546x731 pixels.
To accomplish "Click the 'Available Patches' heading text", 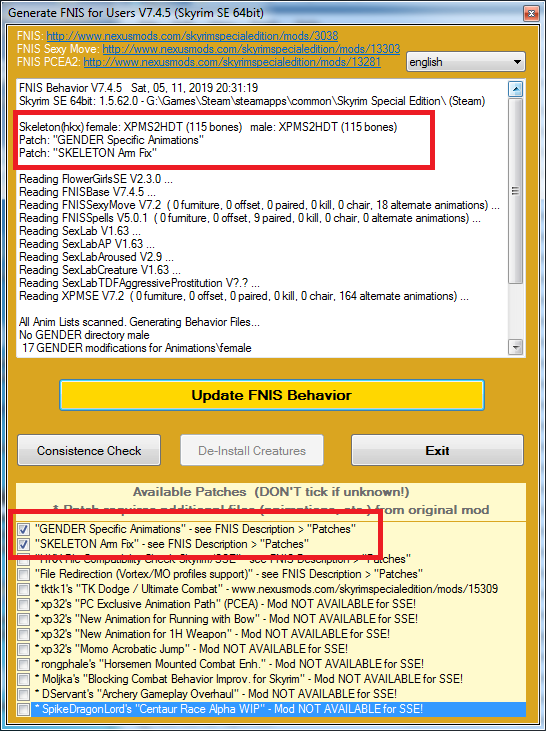I will (271, 492).
